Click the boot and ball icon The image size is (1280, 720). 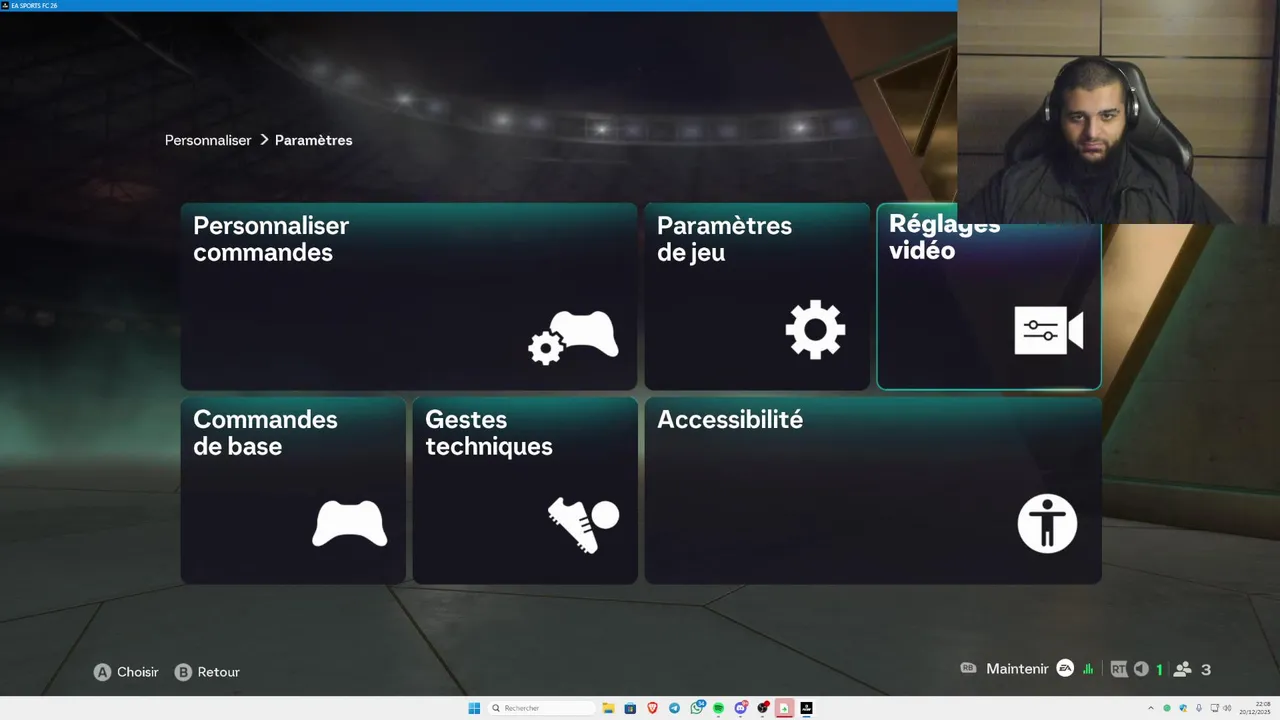point(583,526)
